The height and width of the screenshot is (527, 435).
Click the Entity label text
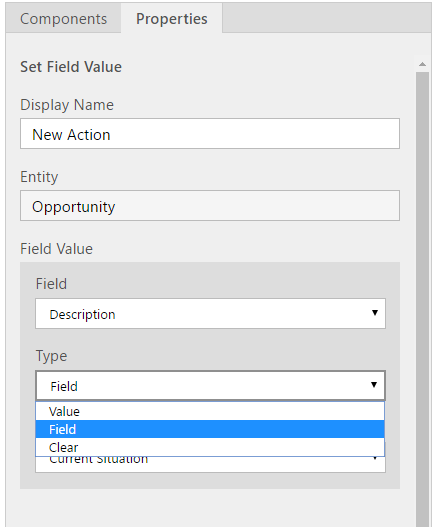point(39,177)
